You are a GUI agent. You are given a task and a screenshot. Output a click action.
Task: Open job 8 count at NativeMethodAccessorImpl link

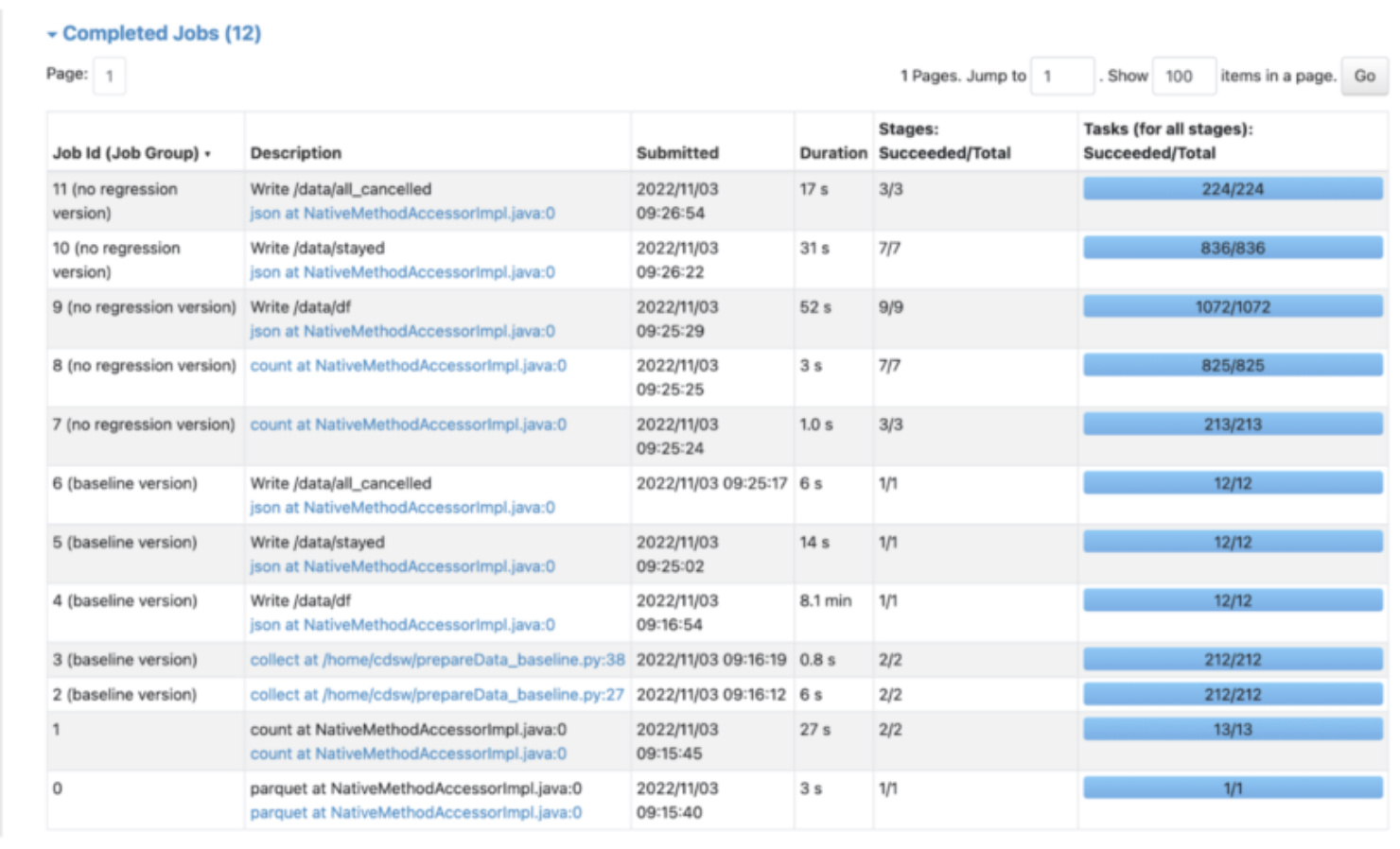coord(408,366)
